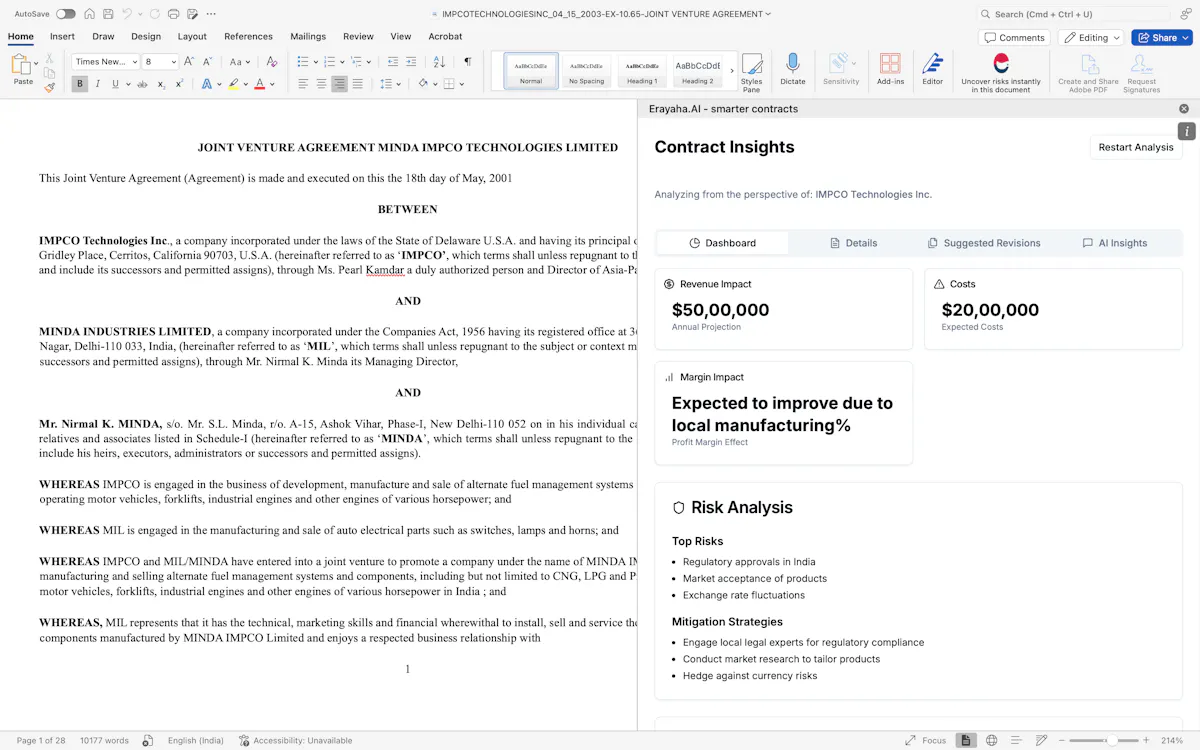
Task: Print the document from quick toolbar
Action: pos(174,14)
